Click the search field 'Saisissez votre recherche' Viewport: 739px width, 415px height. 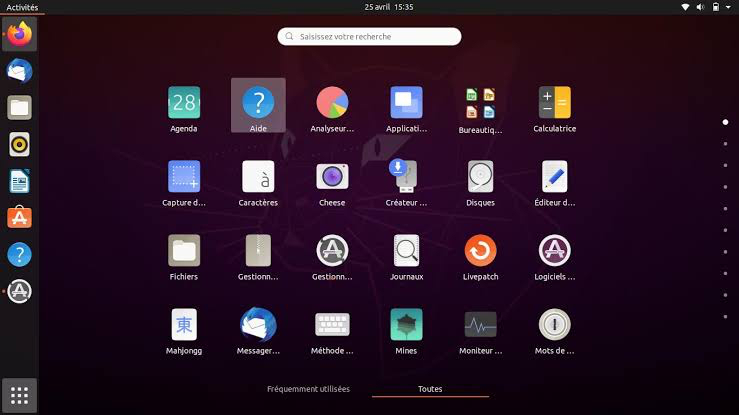pyautogui.click(x=369, y=36)
